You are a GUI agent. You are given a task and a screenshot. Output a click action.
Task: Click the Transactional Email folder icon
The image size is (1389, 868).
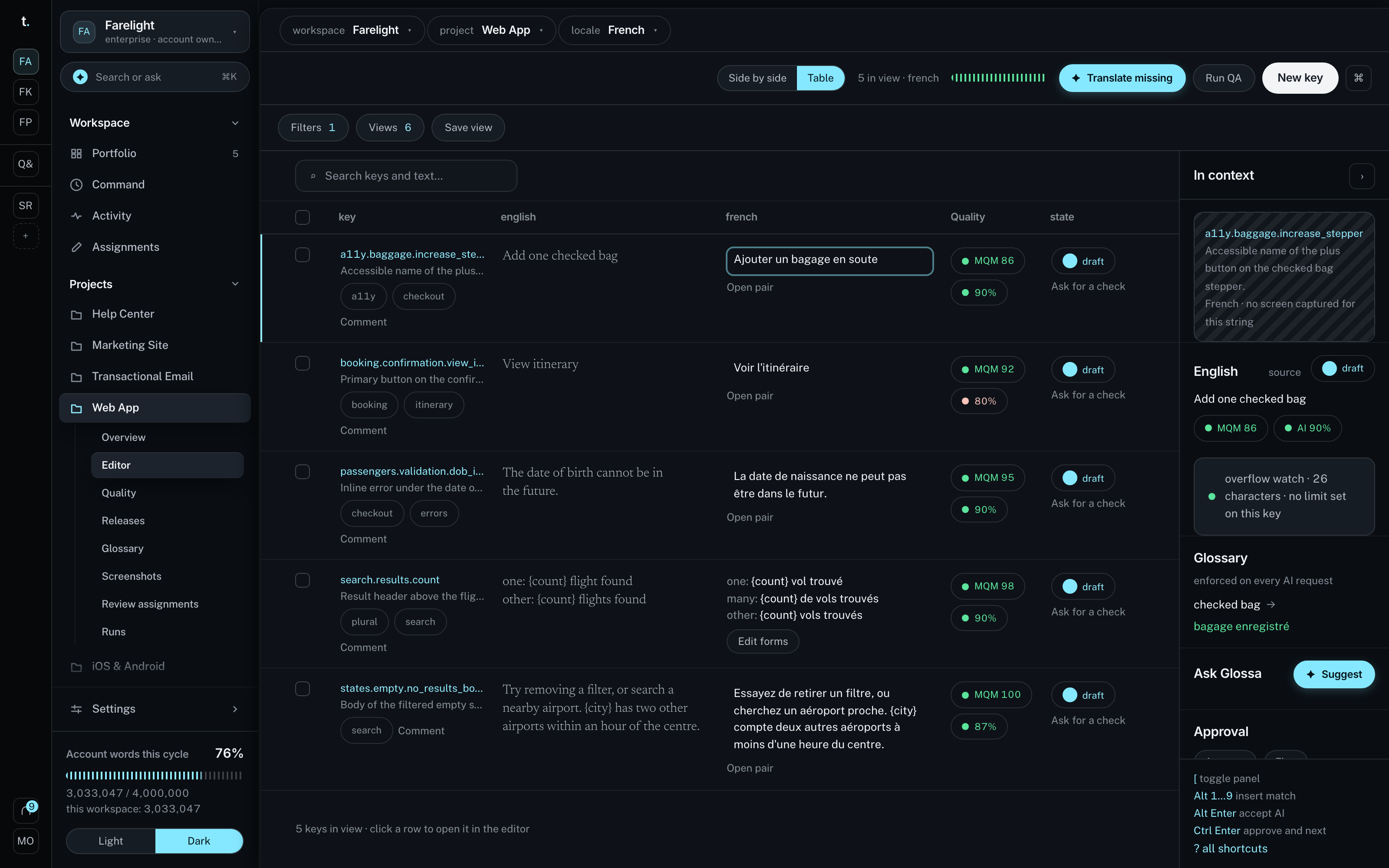[x=76, y=377]
